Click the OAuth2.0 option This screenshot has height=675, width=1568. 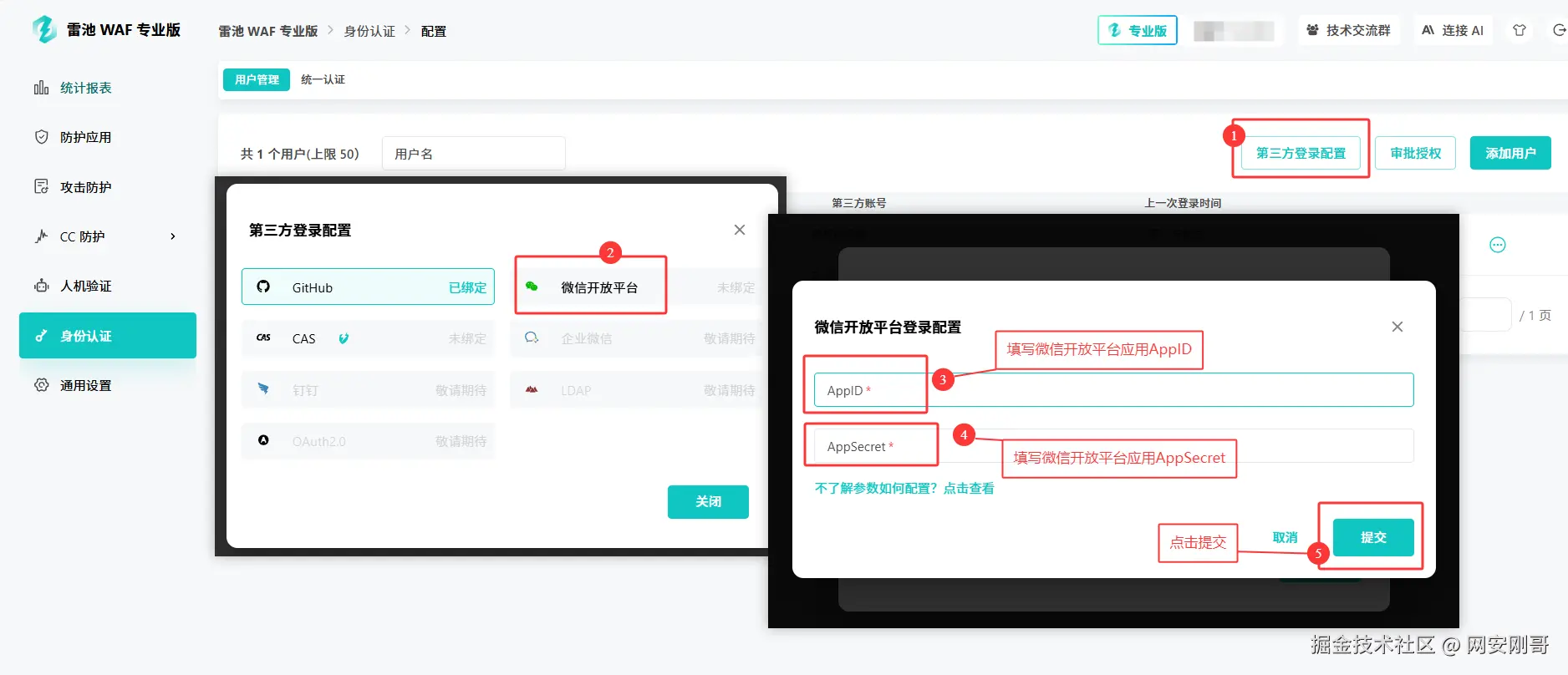(x=368, y=441)
